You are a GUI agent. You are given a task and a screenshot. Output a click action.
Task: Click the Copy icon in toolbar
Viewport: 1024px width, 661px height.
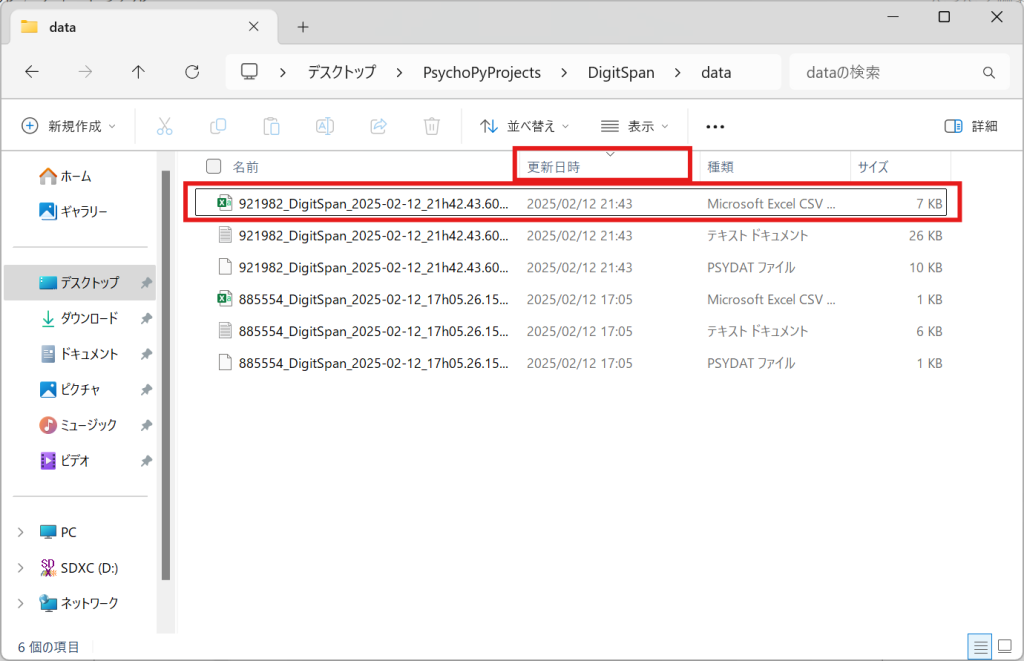pos(218,126)
